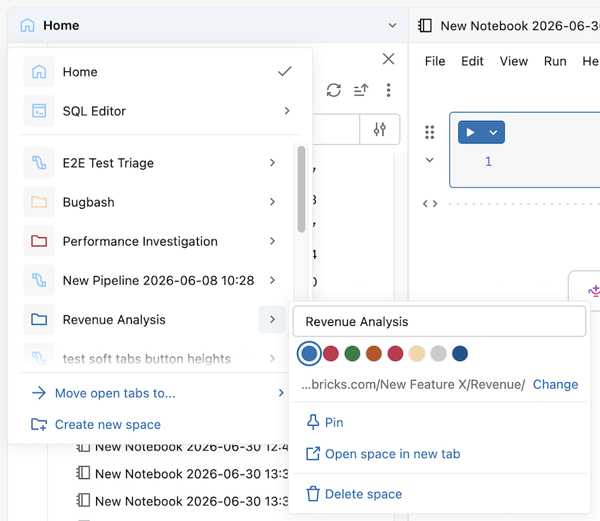The image size is (600, 521).
Task: Click the yellow Bugbash folder icon
Action: pyautogui.click(x=39, y=202)
